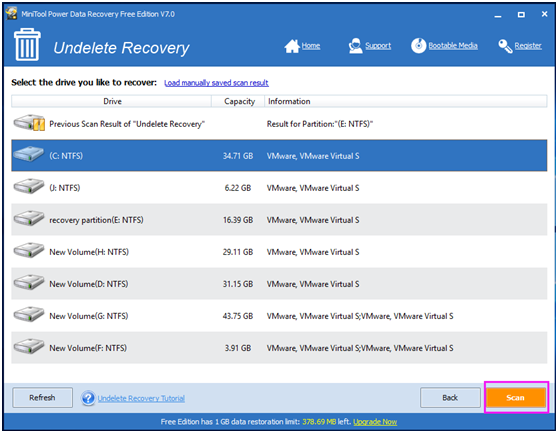Select the (C: NTFS) drive row

[x=279, y=155]
